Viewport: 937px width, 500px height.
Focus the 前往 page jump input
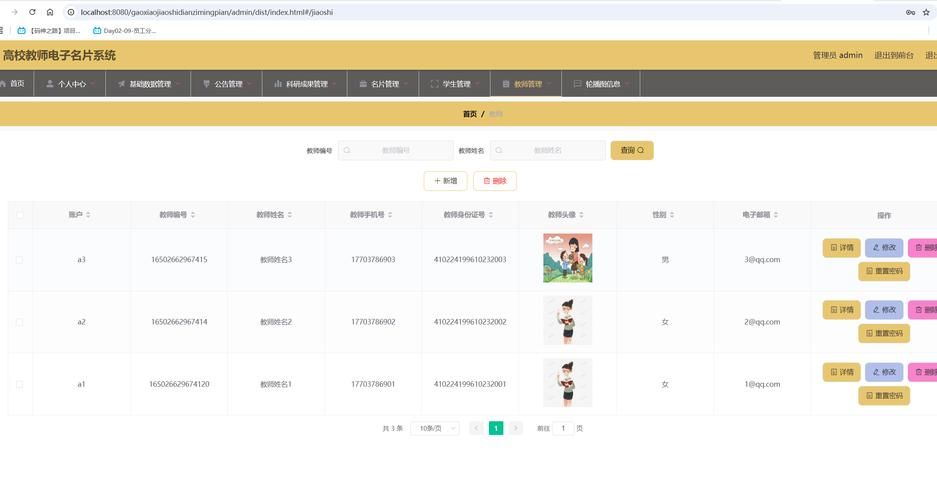563,428
